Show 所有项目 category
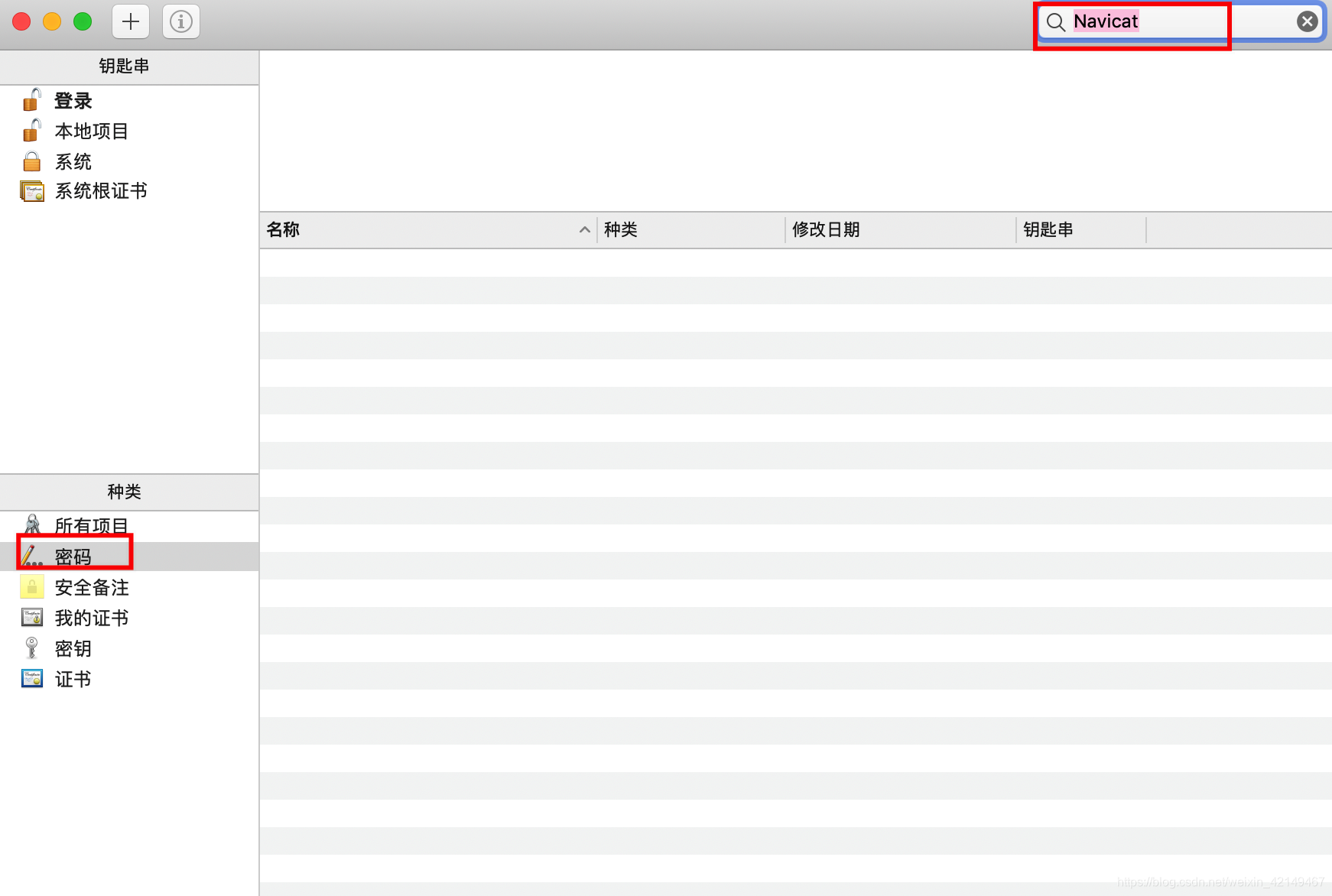Viewport: 1332px width, 896px height. pyautogui.click(x=129, y=526)
